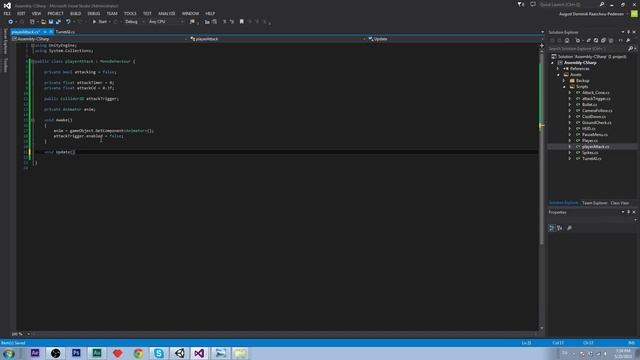Switch to the Turret editor tab
Screen dimensions: 640x360
65,32
